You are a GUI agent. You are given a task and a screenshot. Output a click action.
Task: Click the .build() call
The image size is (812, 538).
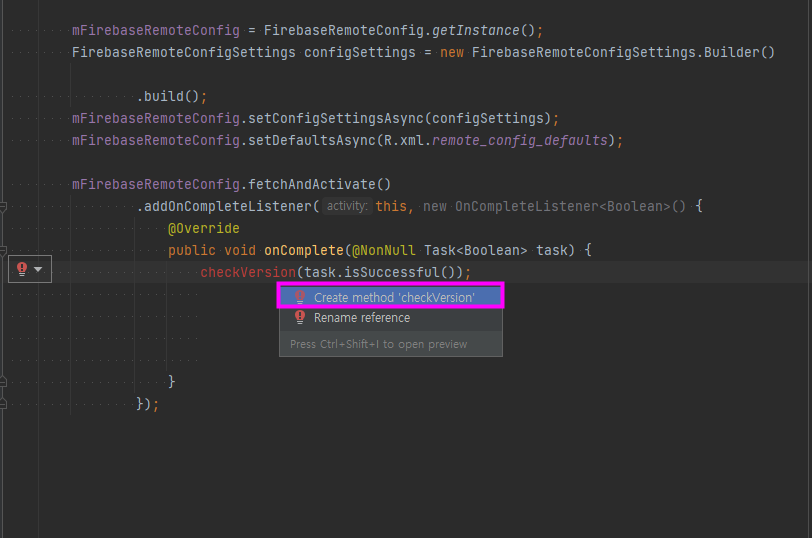(x=168, y=96)
